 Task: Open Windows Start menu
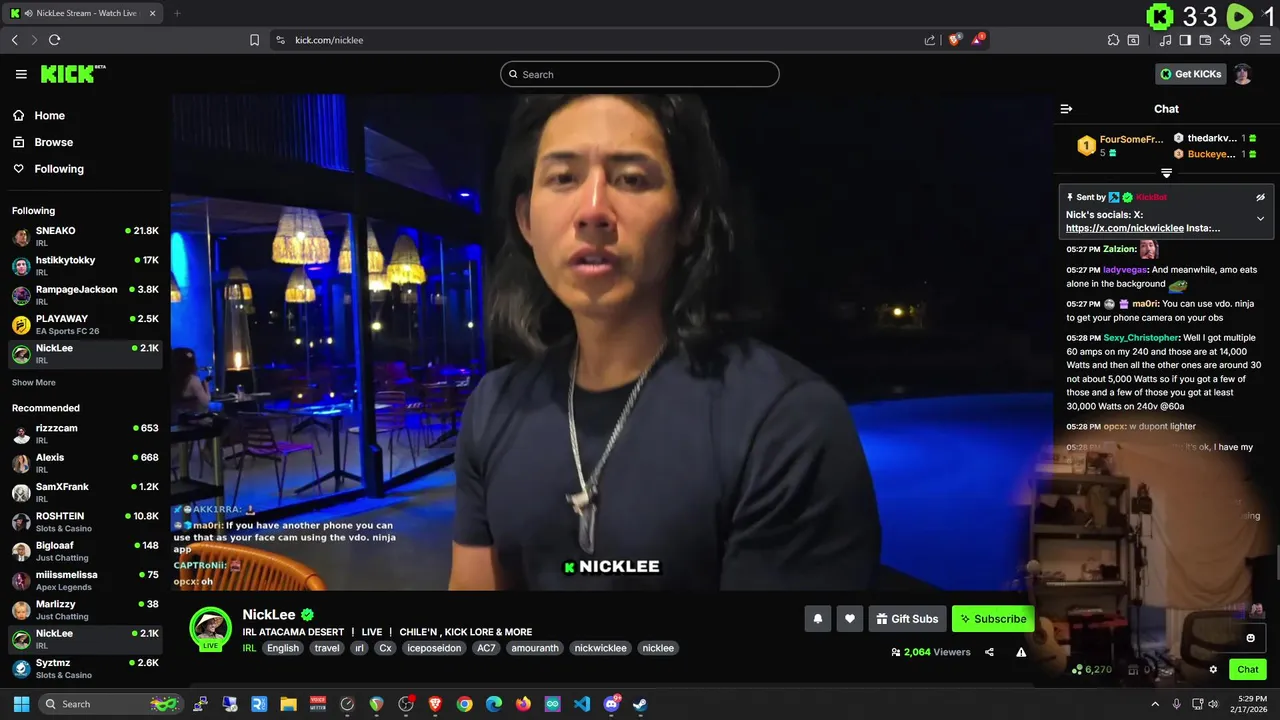point(21,704)
